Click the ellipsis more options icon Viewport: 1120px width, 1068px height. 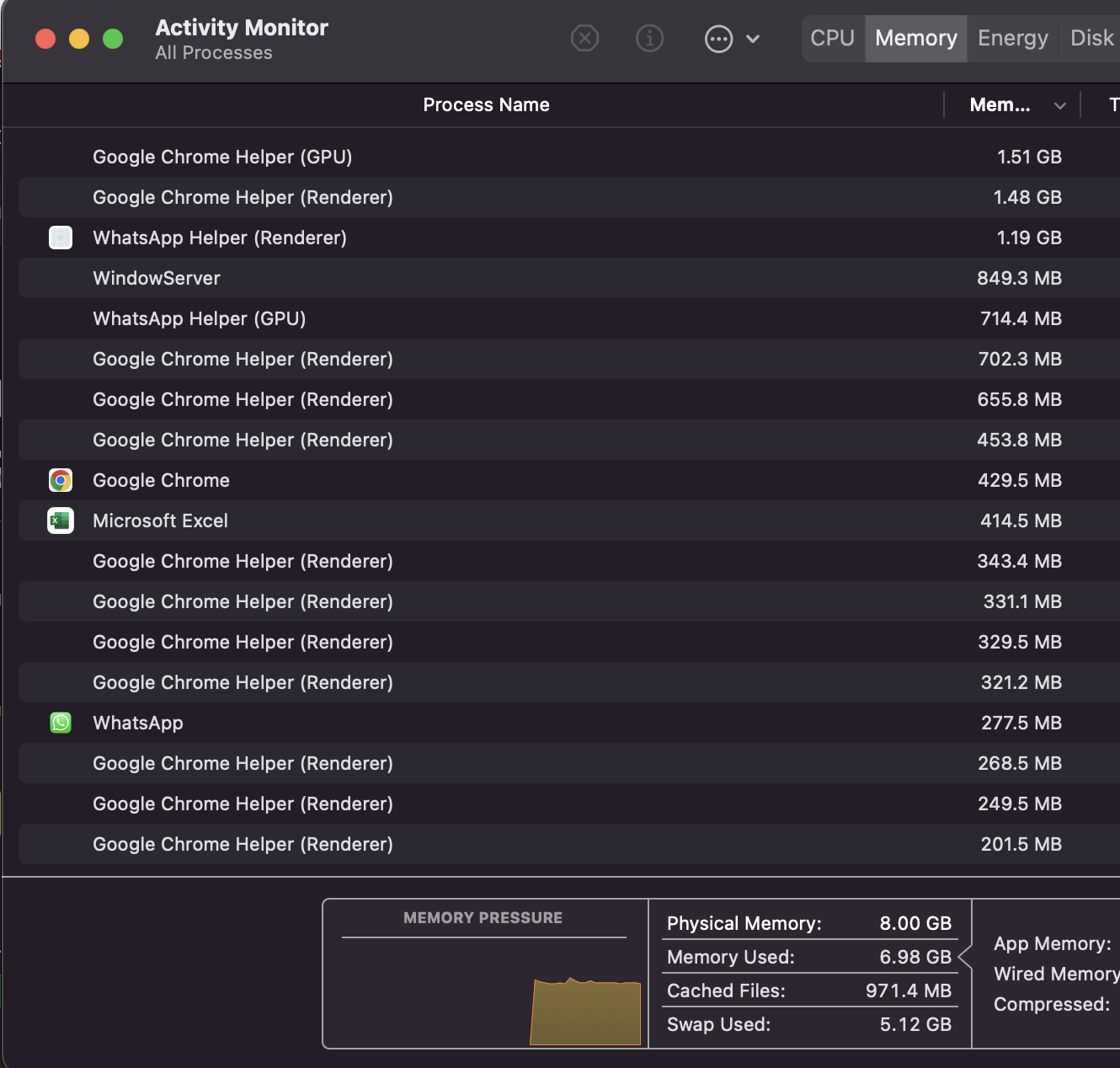[718, 39]
